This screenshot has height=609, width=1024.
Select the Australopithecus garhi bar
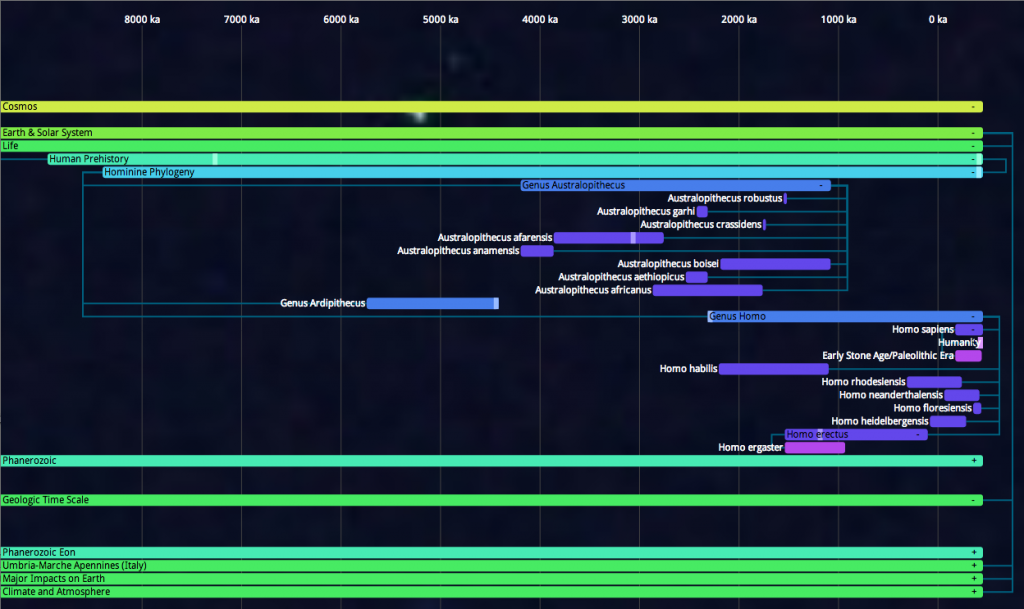(702, 211)
